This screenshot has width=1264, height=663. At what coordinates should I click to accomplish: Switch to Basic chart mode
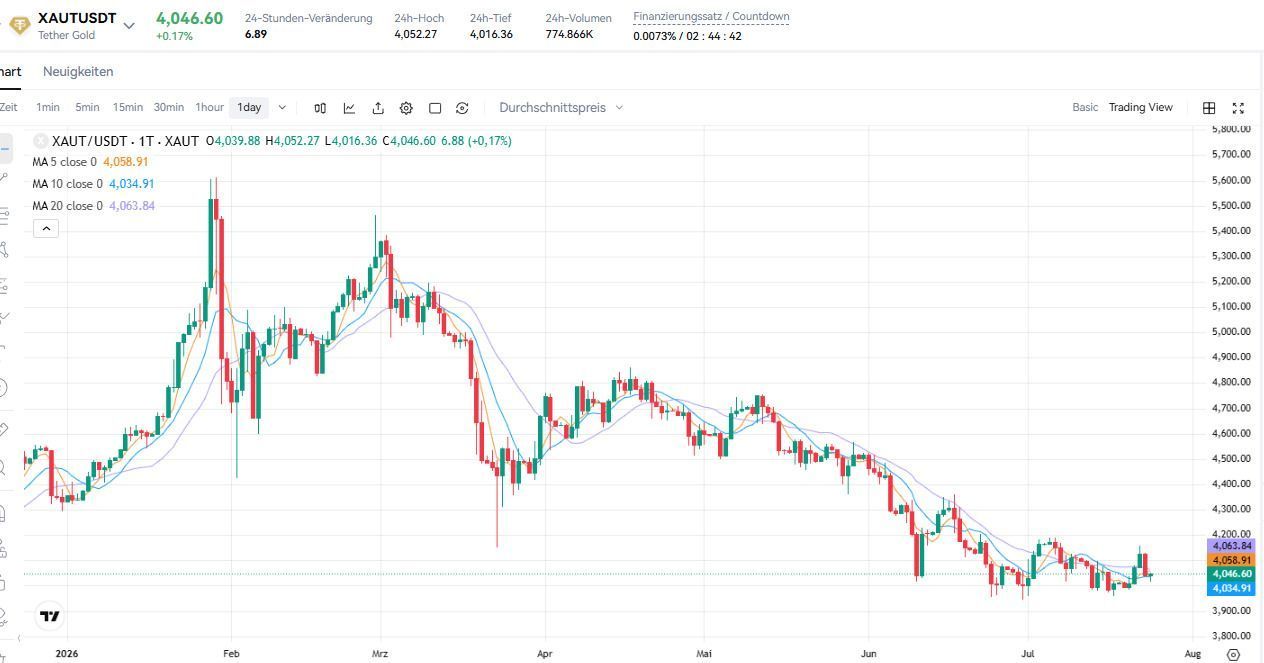click(x=1085, y=108)
